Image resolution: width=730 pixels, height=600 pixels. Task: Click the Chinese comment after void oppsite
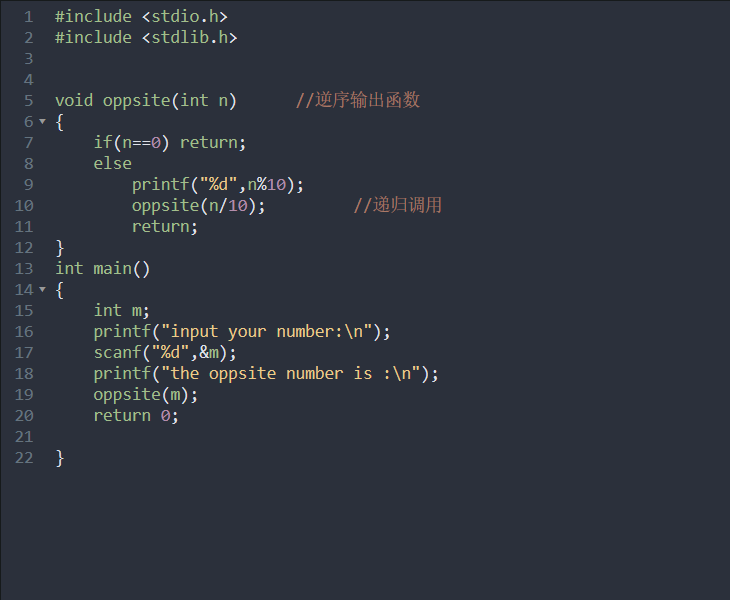(x=358, y=100)
